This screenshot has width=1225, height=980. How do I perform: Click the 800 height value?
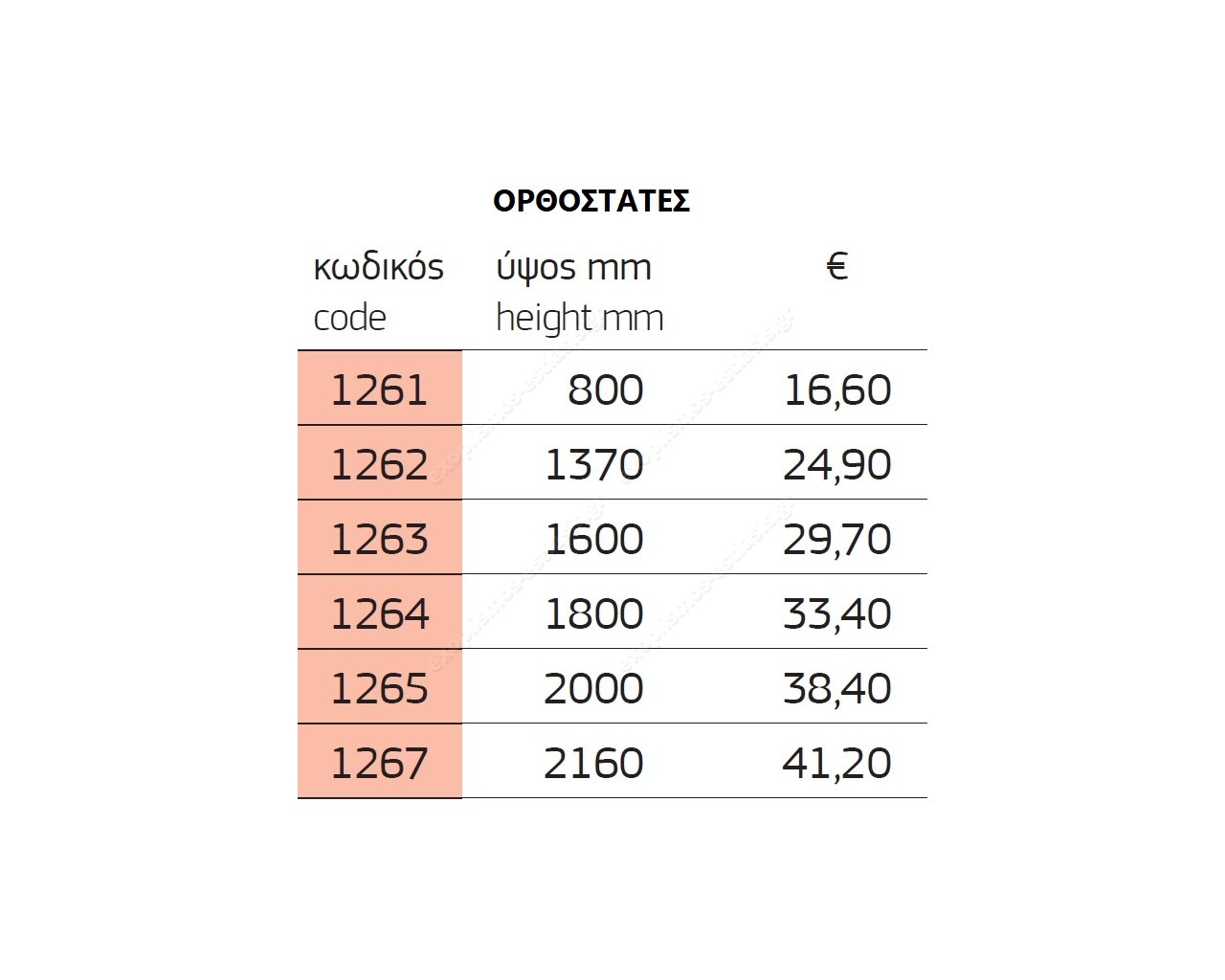[605, 390]
